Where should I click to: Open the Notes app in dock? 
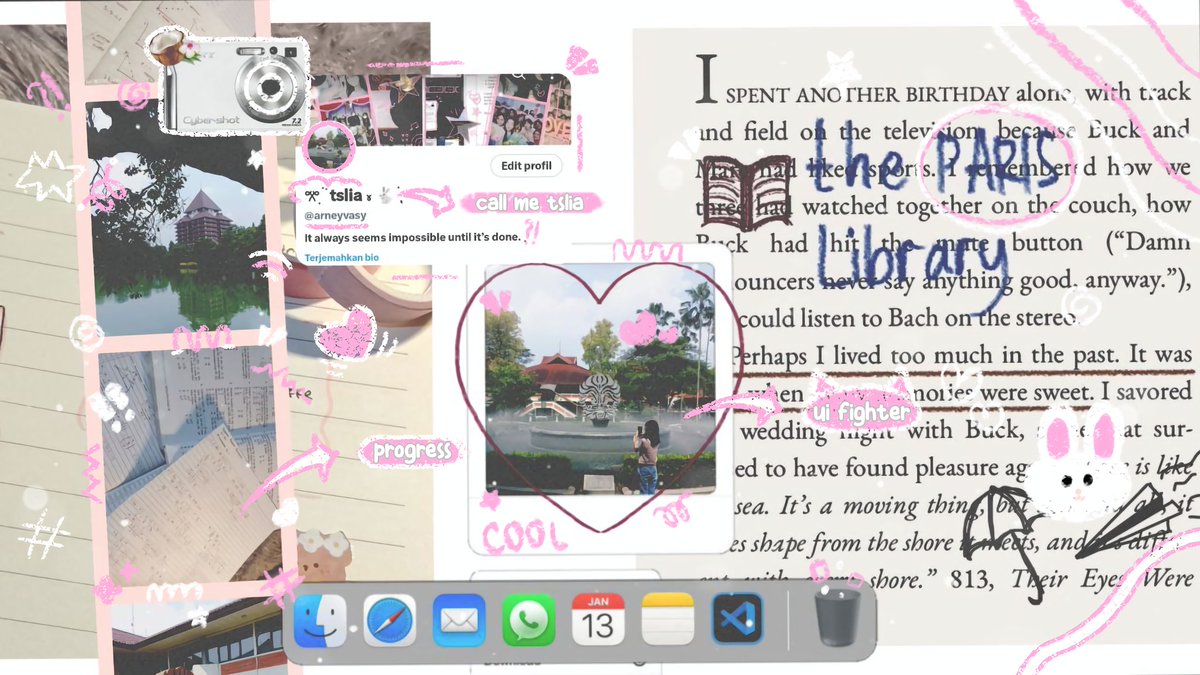point(667,619)
